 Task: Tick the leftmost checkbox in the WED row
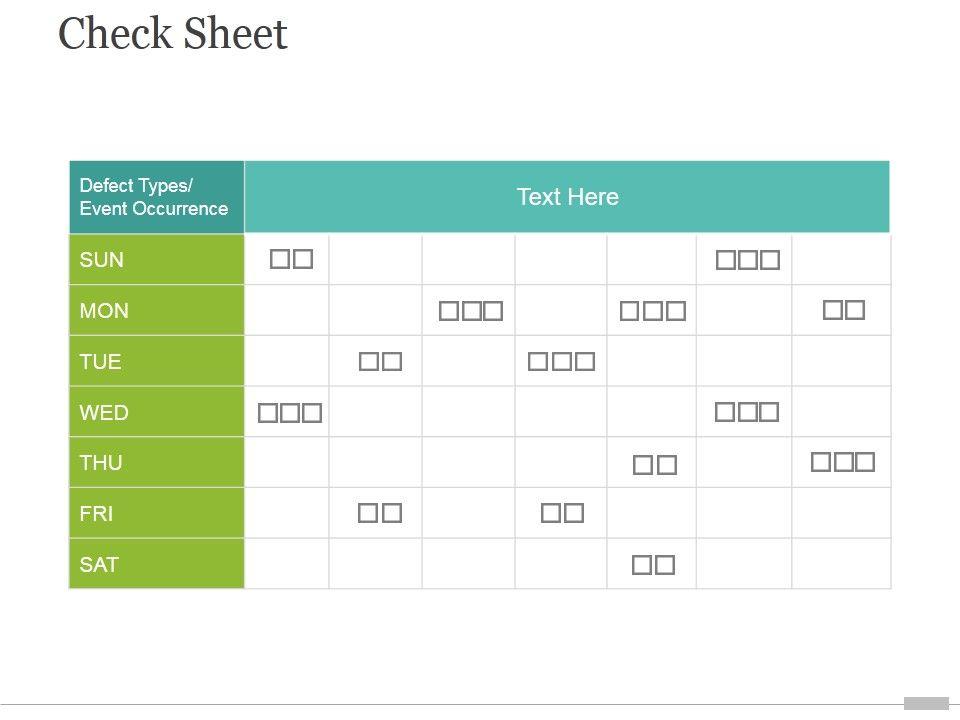[x=269, y=413]
